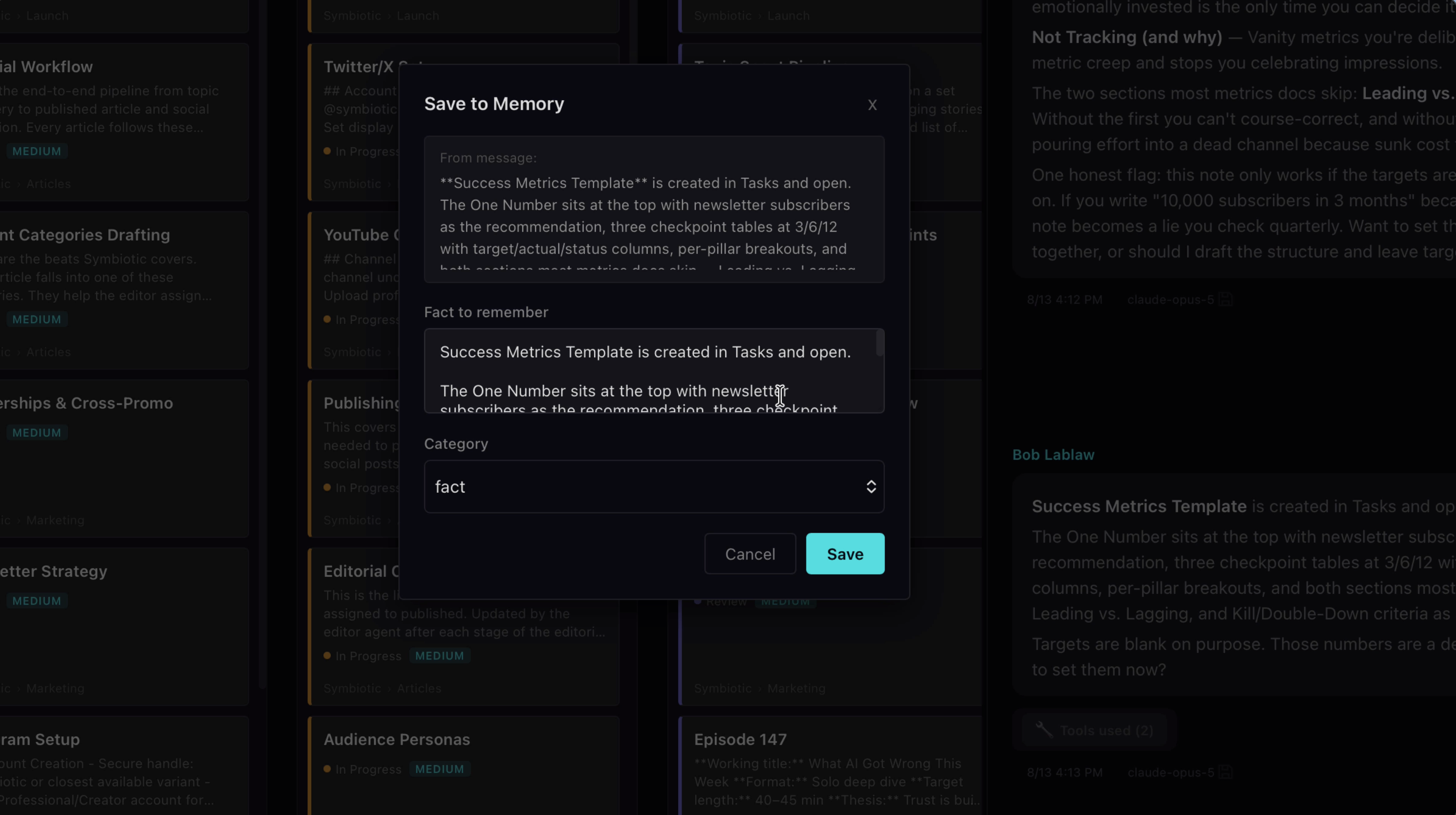Open the Twitter/X card title
This screenshot has width=1456, height=815.
click(361, 67)
